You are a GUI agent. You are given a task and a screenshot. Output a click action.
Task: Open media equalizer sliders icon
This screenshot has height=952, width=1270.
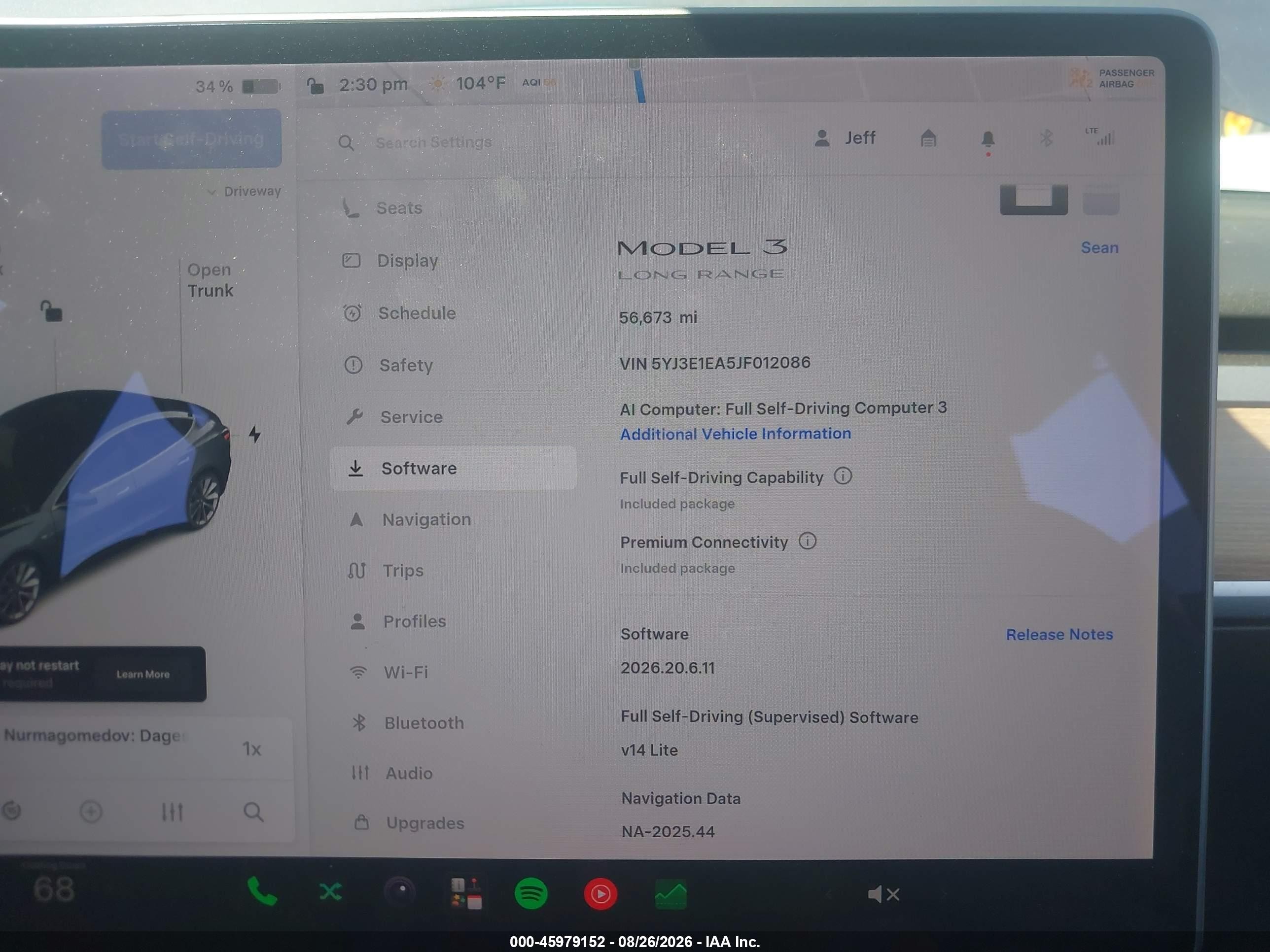point(172,812)
